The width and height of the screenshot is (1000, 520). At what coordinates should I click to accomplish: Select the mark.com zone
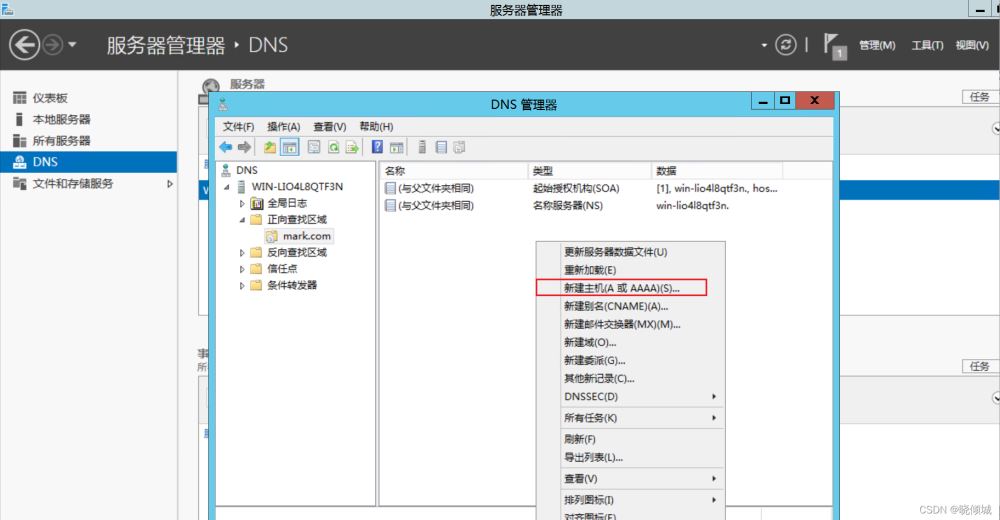click(307, 236)
